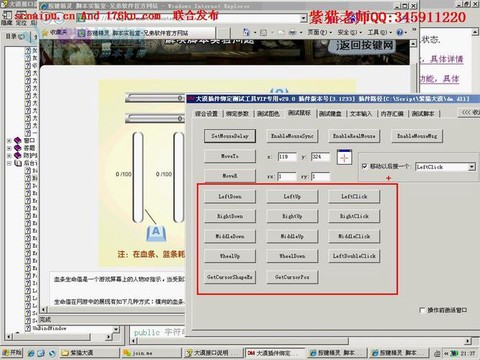Toggle the 操作前激活窗口 checkbox
This screenshot has width=480, height=360.
(422, 310)
